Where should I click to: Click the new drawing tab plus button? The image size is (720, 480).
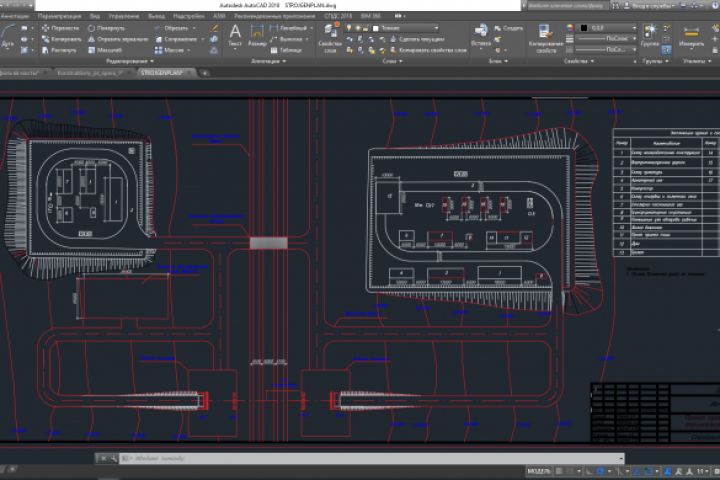pyautogui.click(x=206, y=74)
